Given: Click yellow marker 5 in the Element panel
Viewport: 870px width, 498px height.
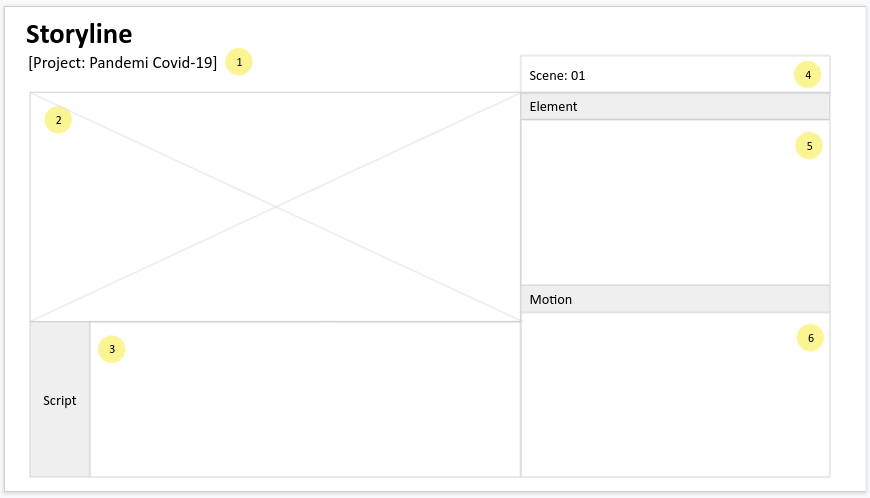Looking at the screenshot, I should point(809,146).
